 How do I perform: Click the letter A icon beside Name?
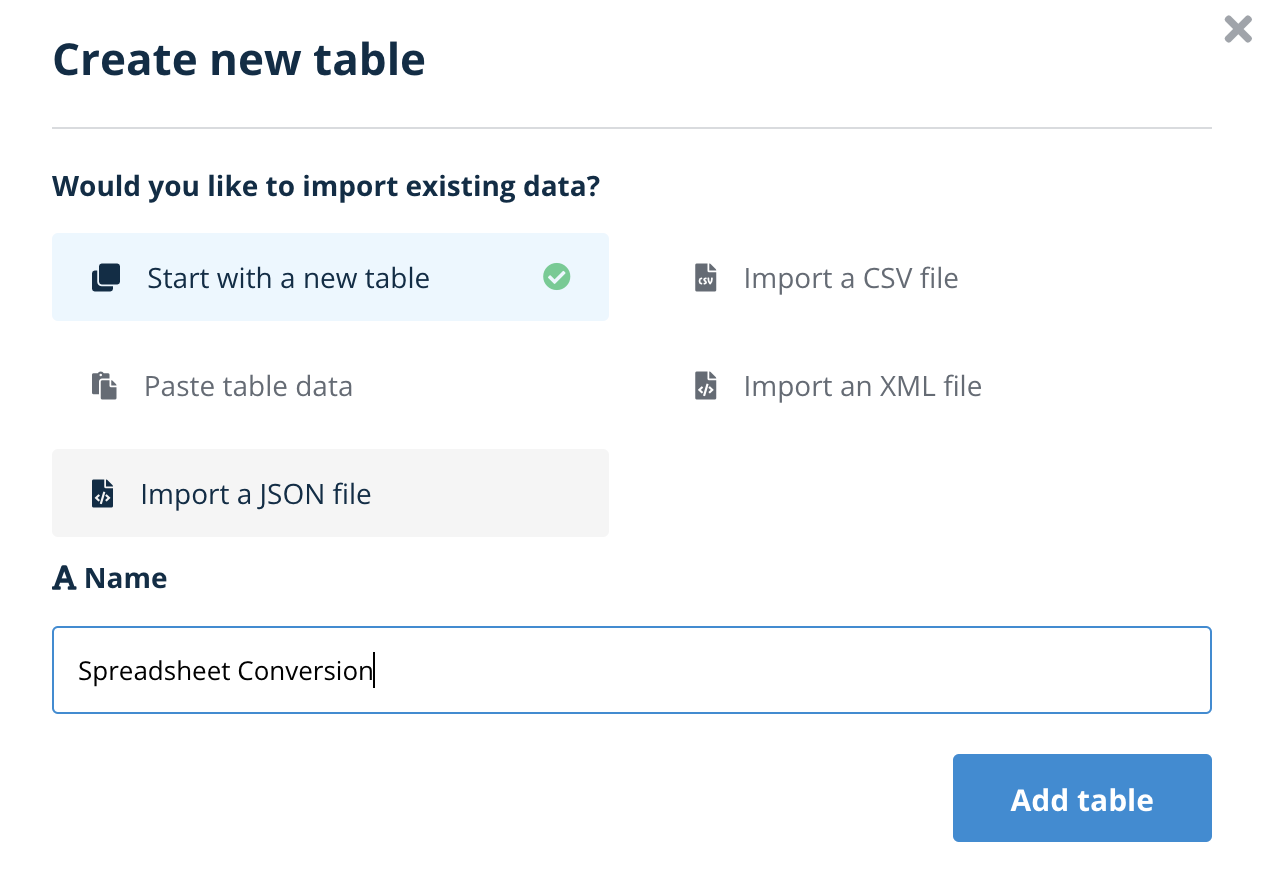click(64, 578)
